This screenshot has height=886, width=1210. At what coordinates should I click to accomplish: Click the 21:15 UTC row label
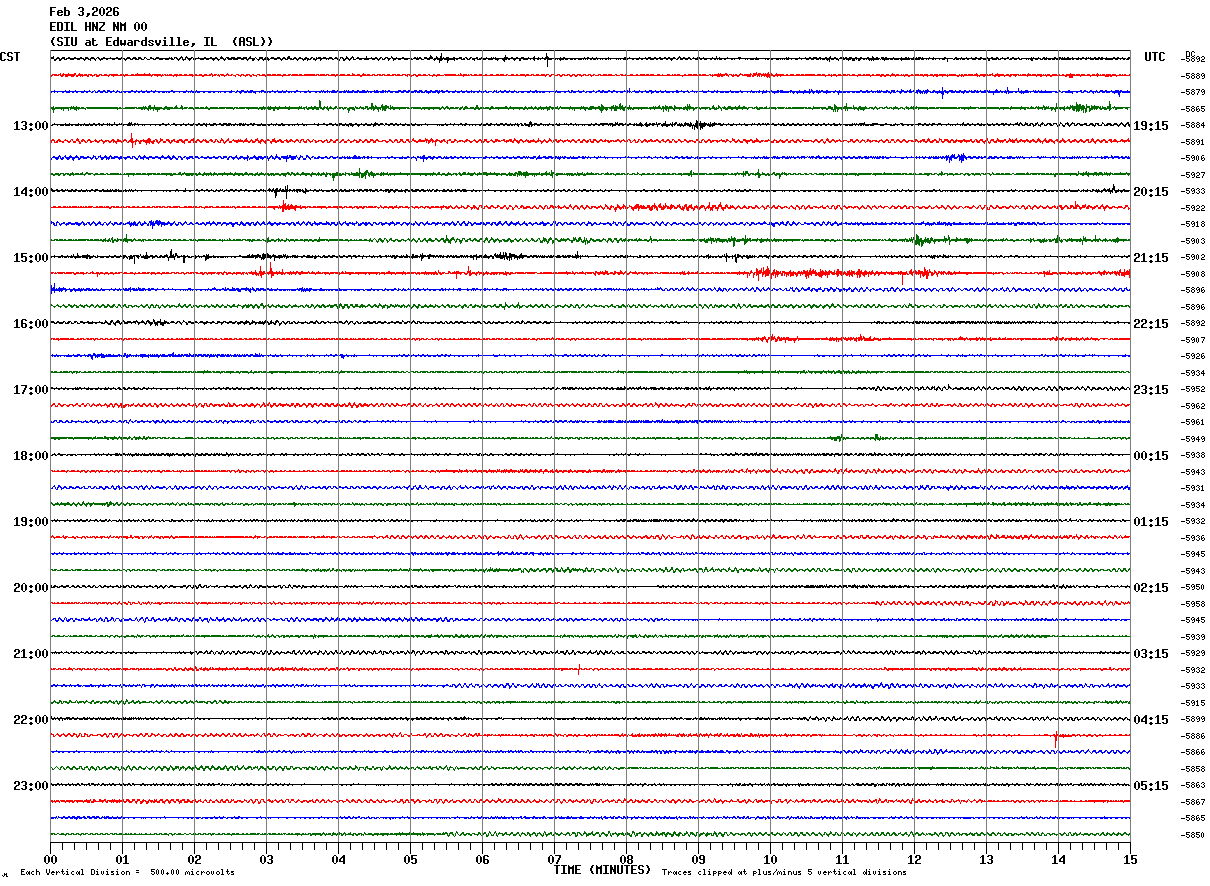tap(1151, 258)
